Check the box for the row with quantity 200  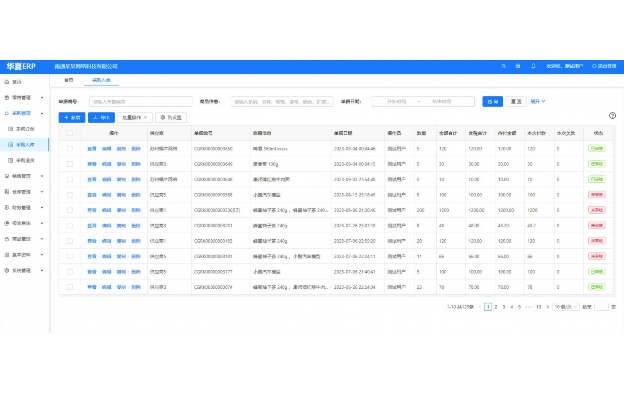click(70, 210)
